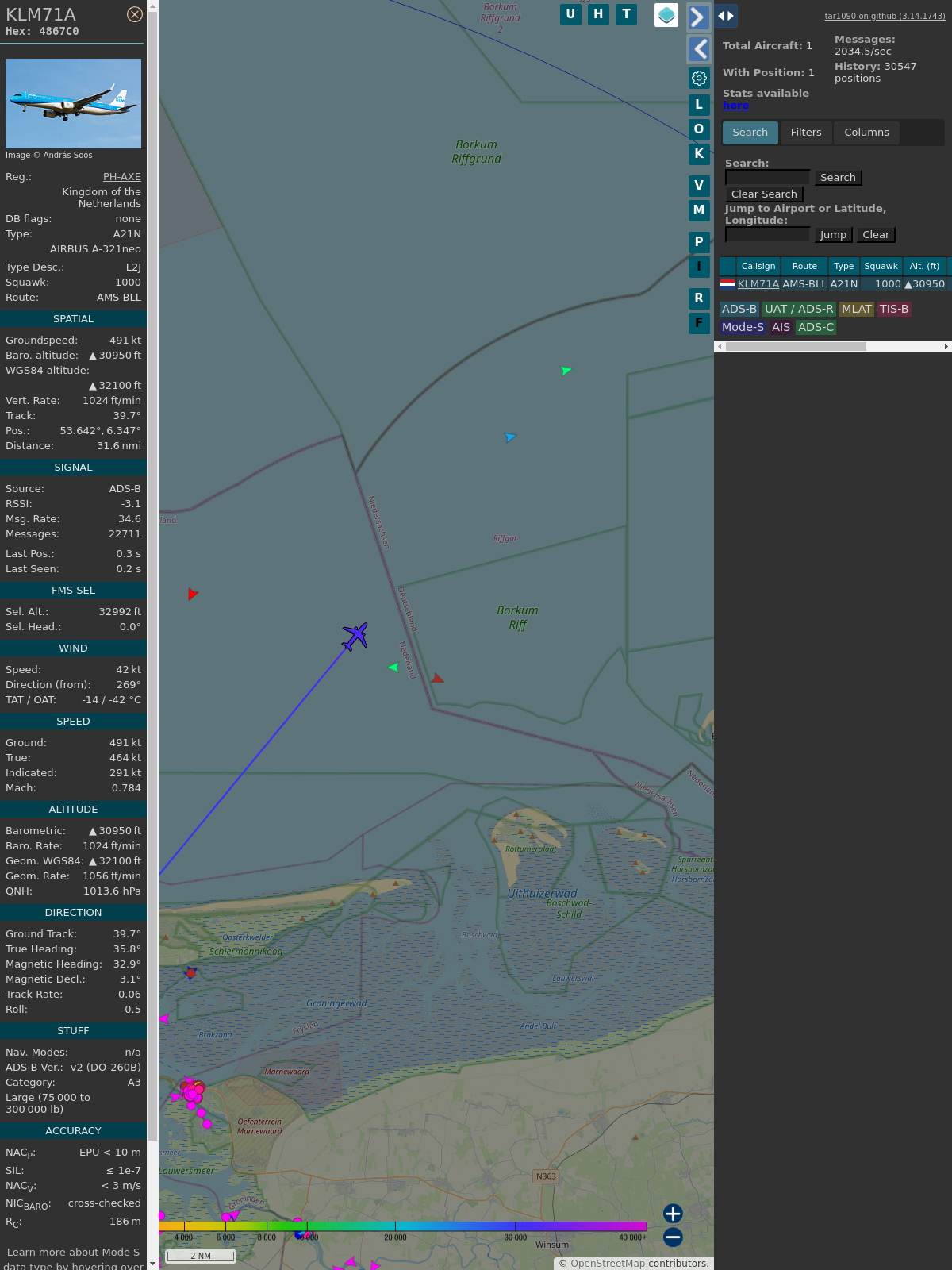The image size is (952, 1270).
Task: Open the map layers selector icon
Action: (666, 15)
